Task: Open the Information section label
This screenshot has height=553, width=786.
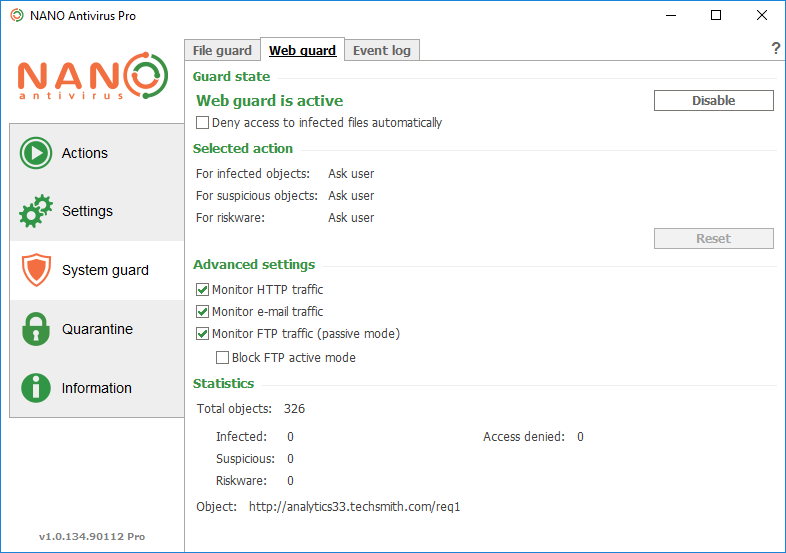Action: [x=97, y=388]
